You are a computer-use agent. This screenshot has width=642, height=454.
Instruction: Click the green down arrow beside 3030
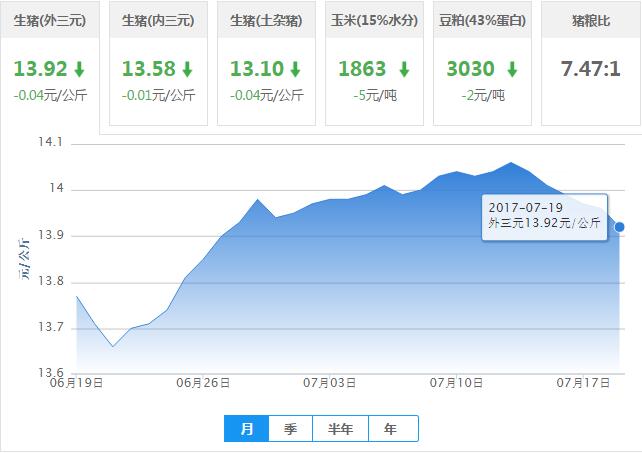coord(512,70)
